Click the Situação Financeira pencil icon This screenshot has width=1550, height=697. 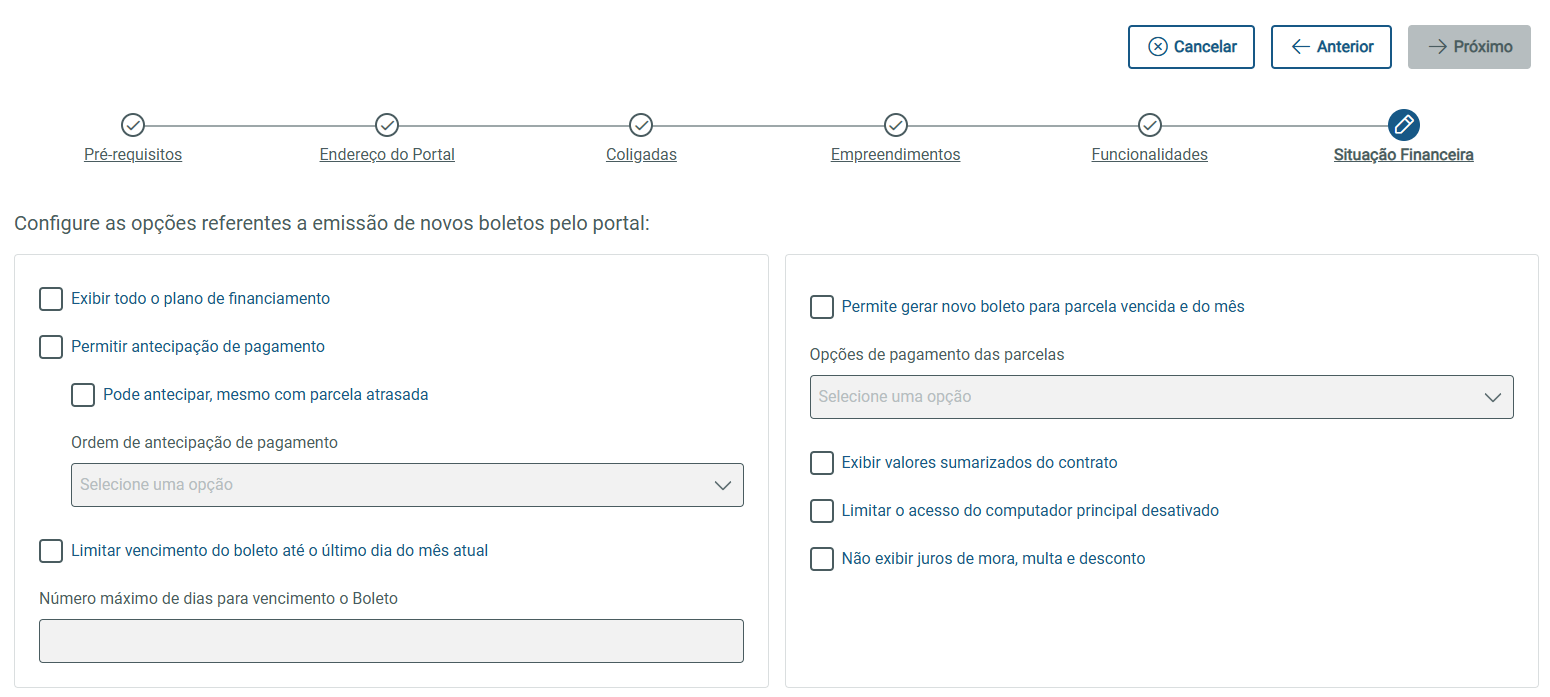coord(1404,125)
